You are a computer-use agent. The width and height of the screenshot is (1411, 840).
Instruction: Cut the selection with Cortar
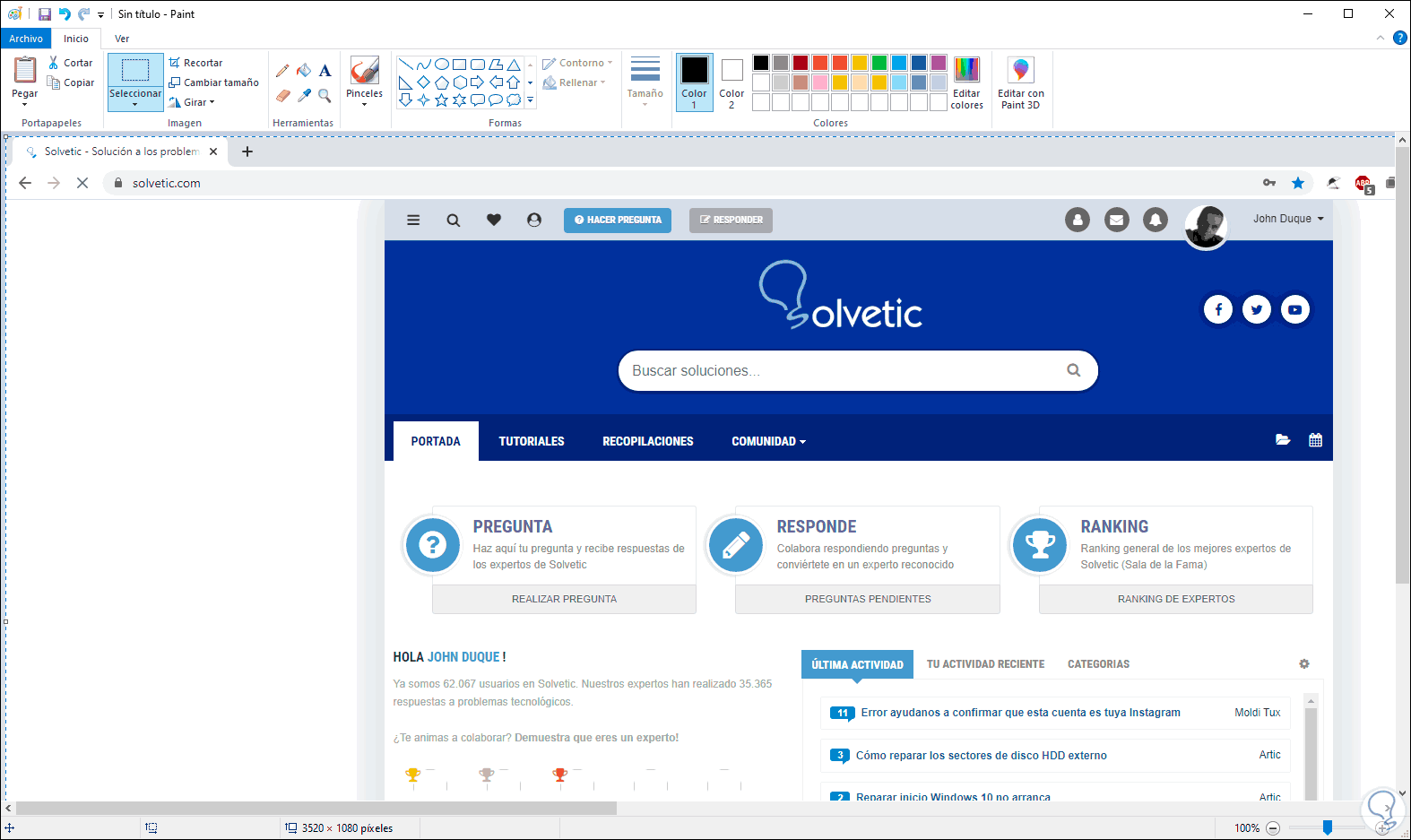click(x=71, y=63)
